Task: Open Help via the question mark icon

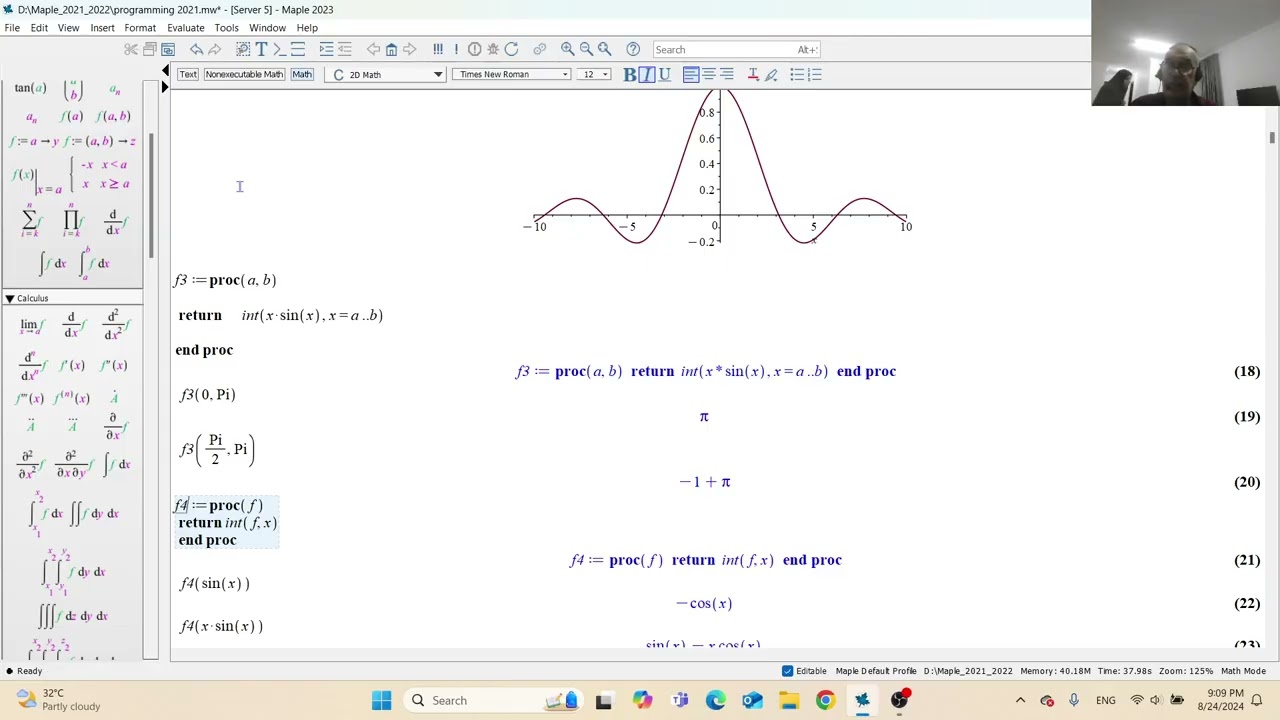Action: click(x=633, y=49)
